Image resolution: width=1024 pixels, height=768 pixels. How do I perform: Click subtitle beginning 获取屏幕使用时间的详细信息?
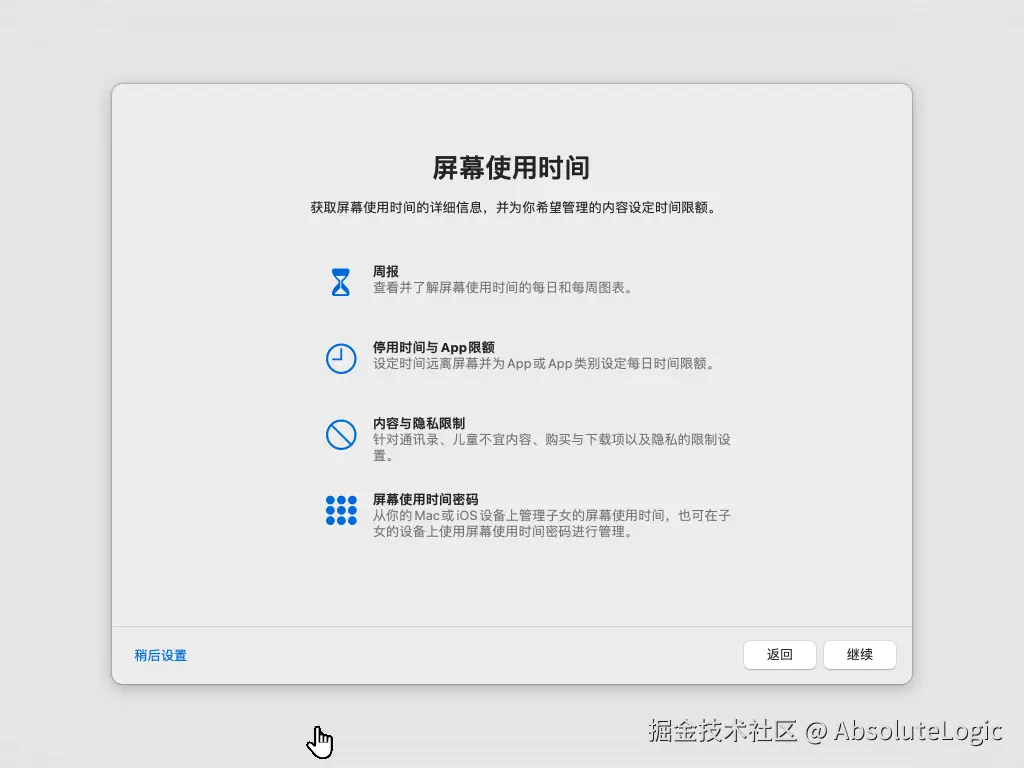(x=513, y=208)
